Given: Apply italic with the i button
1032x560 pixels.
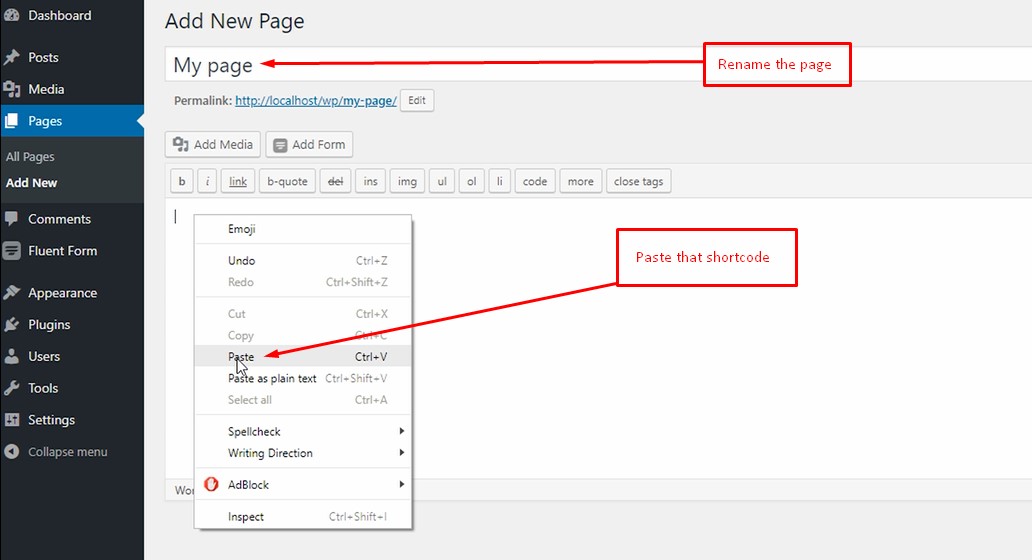Looking at the screenshot, I should coord(207,181).
